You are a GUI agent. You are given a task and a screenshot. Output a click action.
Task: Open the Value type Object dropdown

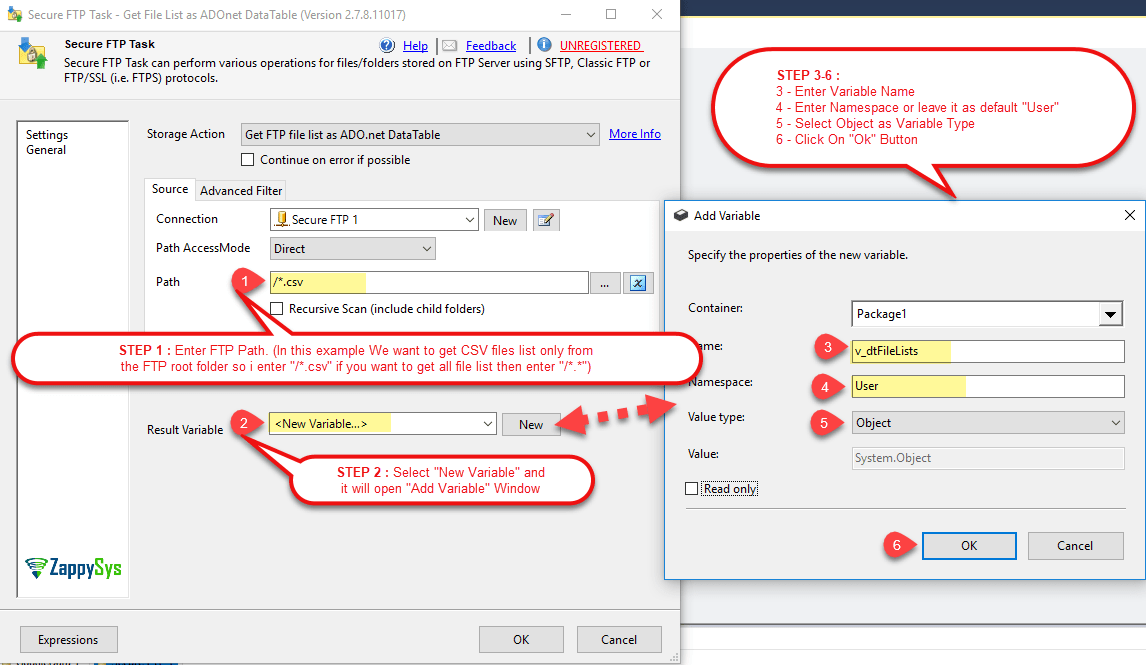click(987, 423)
